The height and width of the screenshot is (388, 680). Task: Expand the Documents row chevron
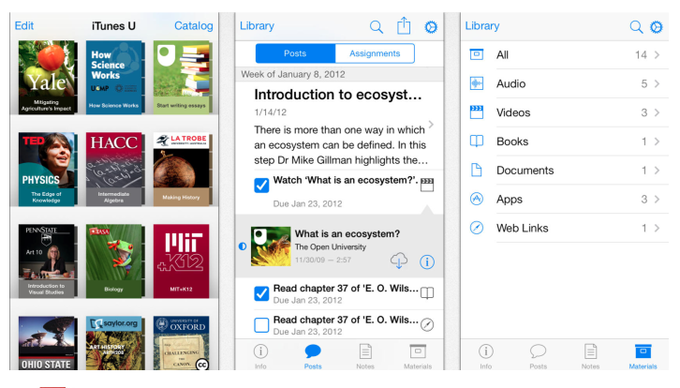click(657, 170)
